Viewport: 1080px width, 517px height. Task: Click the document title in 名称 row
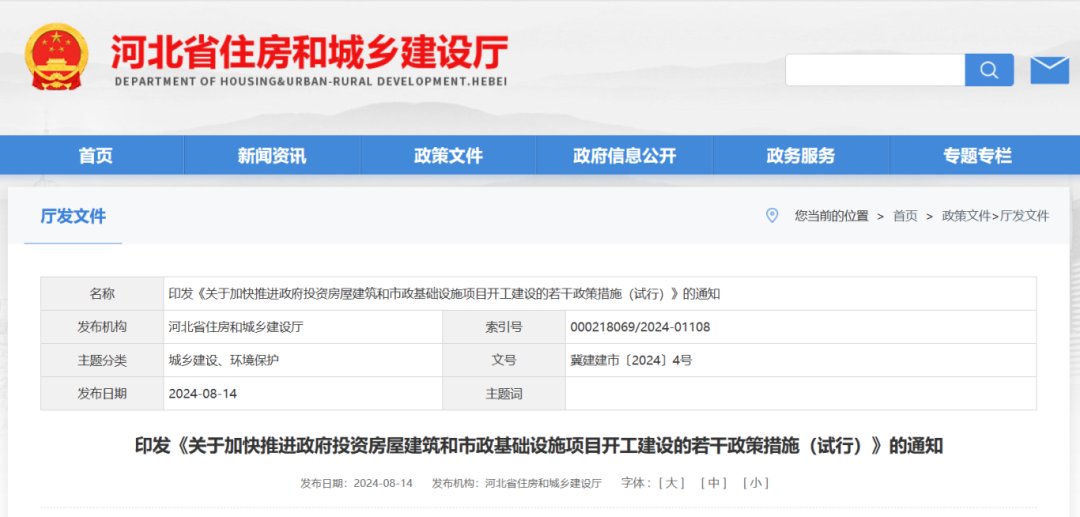(444, 294)
